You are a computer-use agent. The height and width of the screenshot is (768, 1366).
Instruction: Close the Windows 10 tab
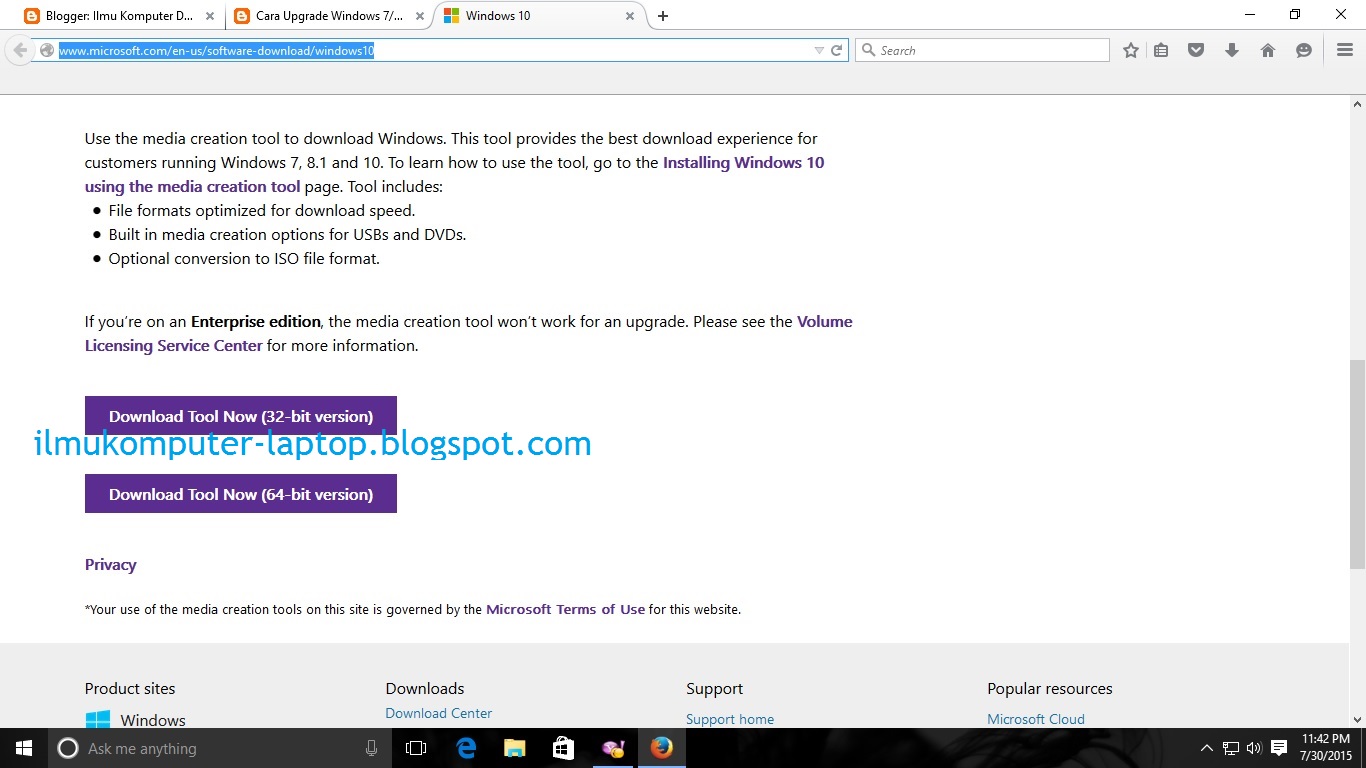pyautogui.click(x=630, y=16)
